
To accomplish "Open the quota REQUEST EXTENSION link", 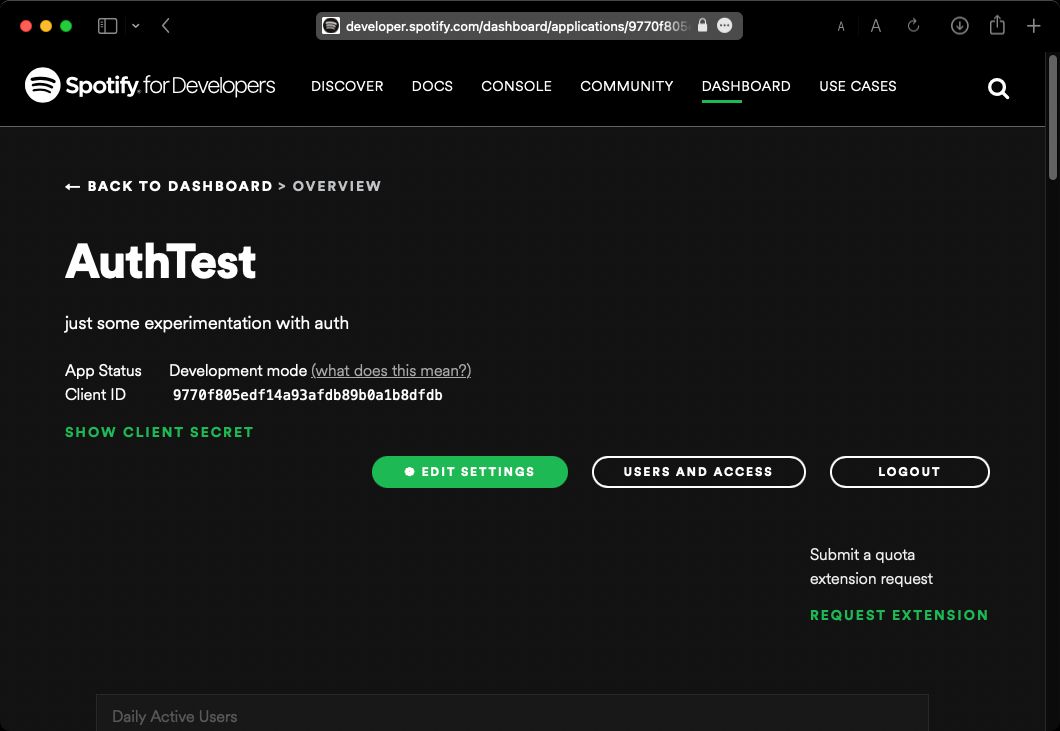I will click(x=899, y=615).
